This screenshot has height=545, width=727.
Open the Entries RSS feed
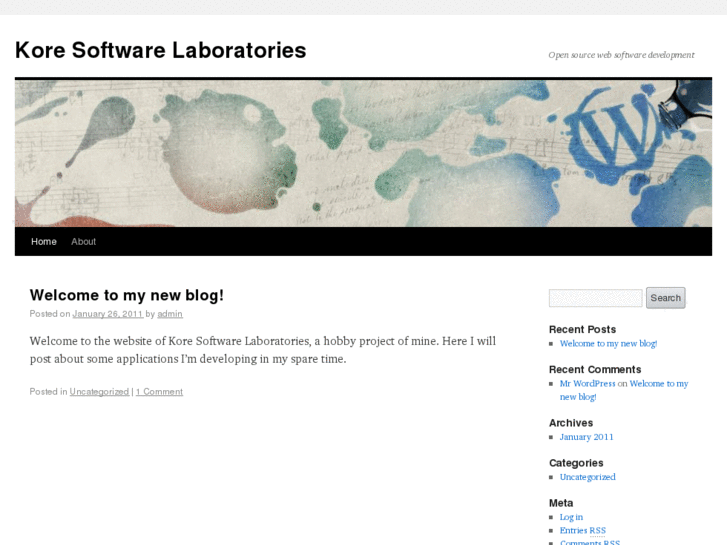coord(582,531)
